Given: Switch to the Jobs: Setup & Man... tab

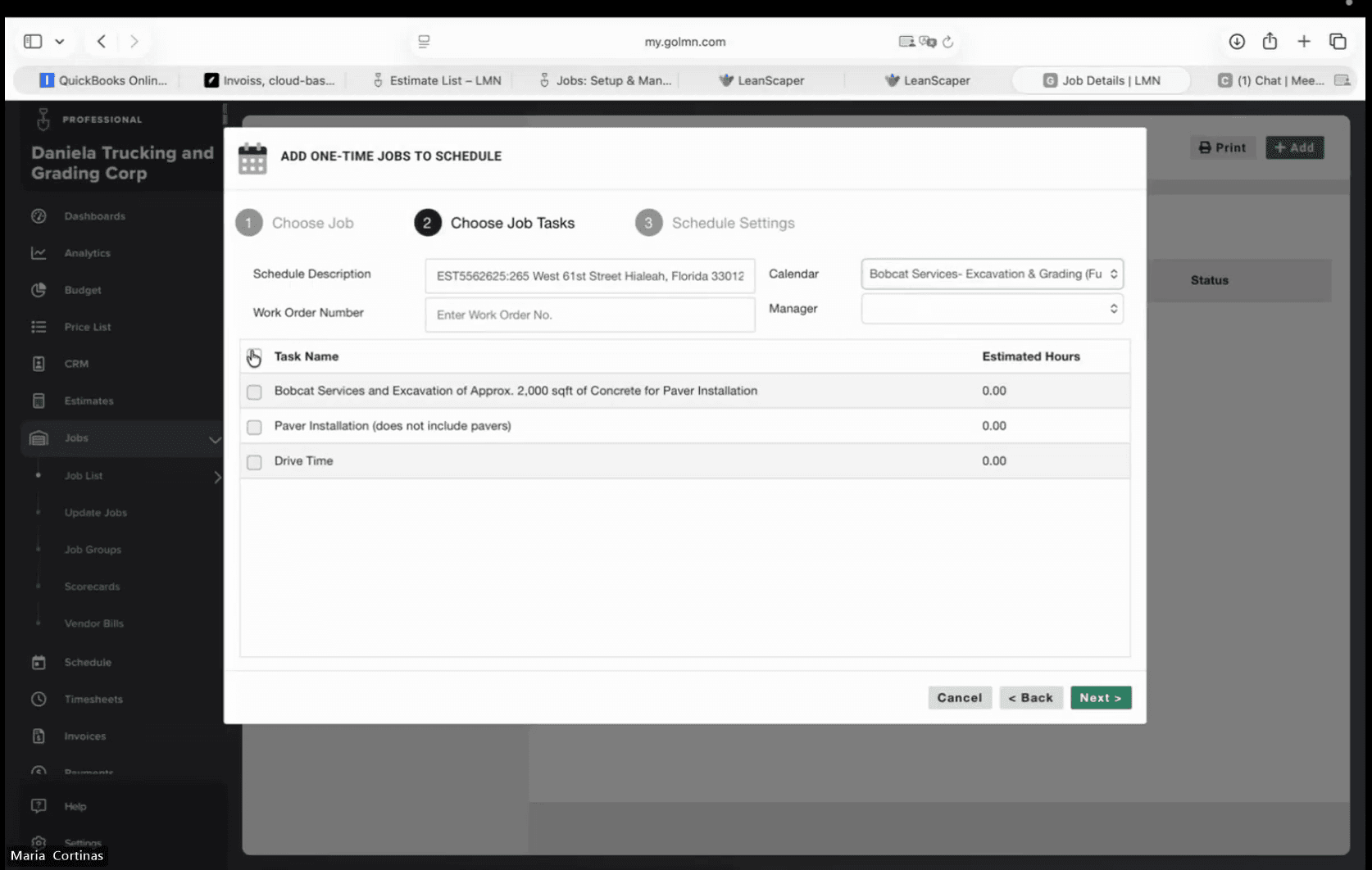Looking at the screenshot, I should pyautogui.click(x=605, y=80).
